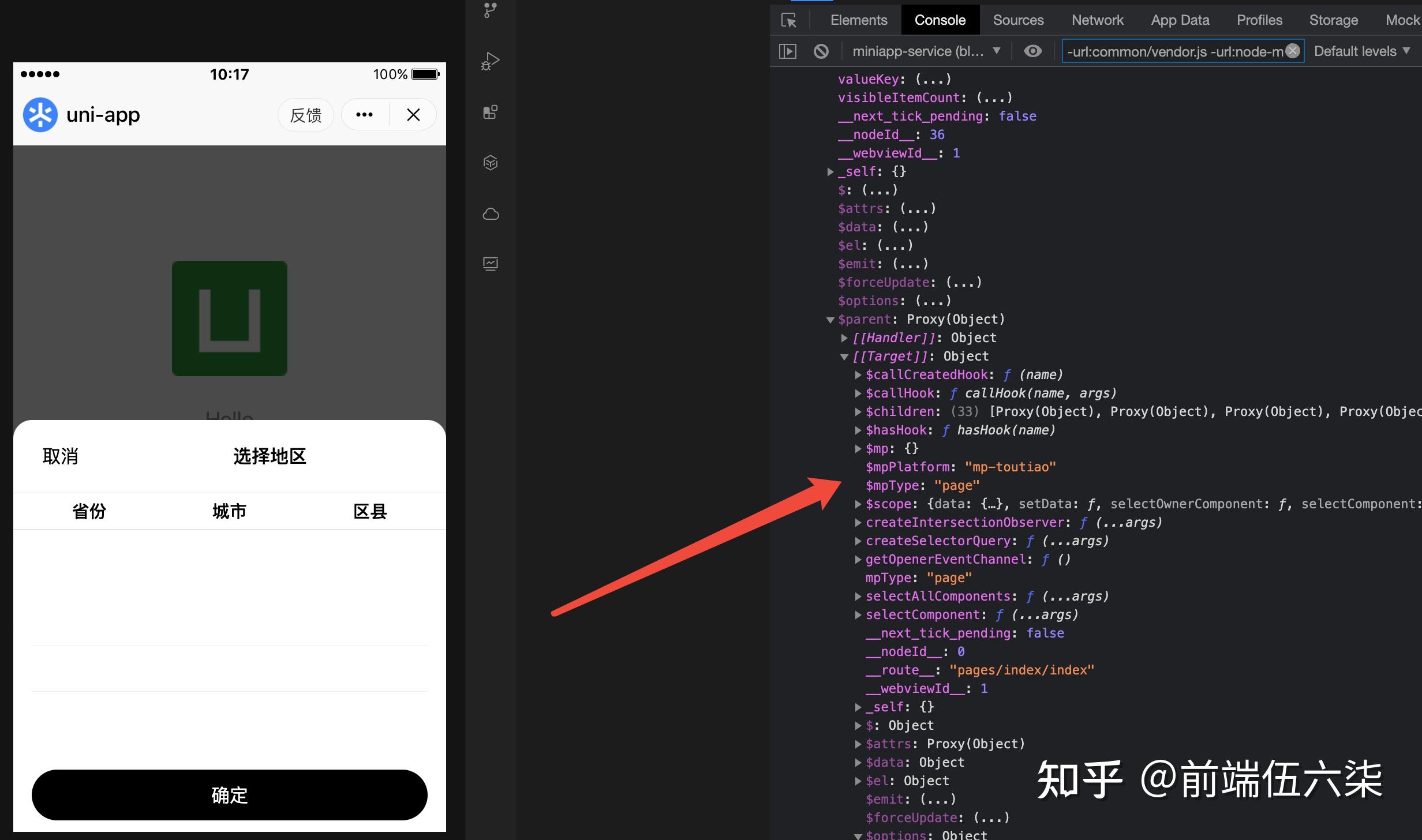1422x840 pixels.
Task: Expand the $hasHook function entry
Action: 858,430
